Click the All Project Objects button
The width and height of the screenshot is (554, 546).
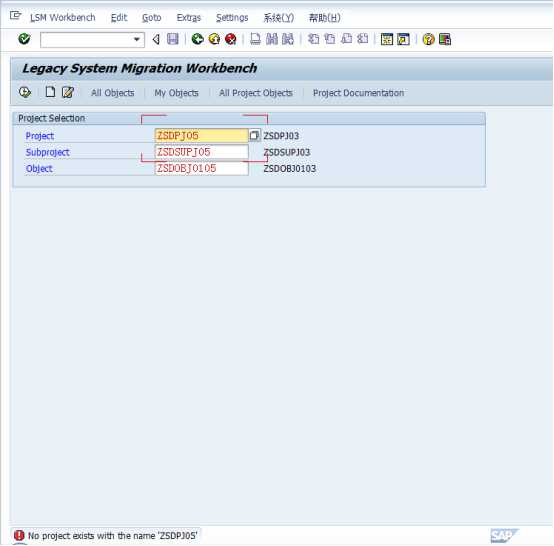256,93
